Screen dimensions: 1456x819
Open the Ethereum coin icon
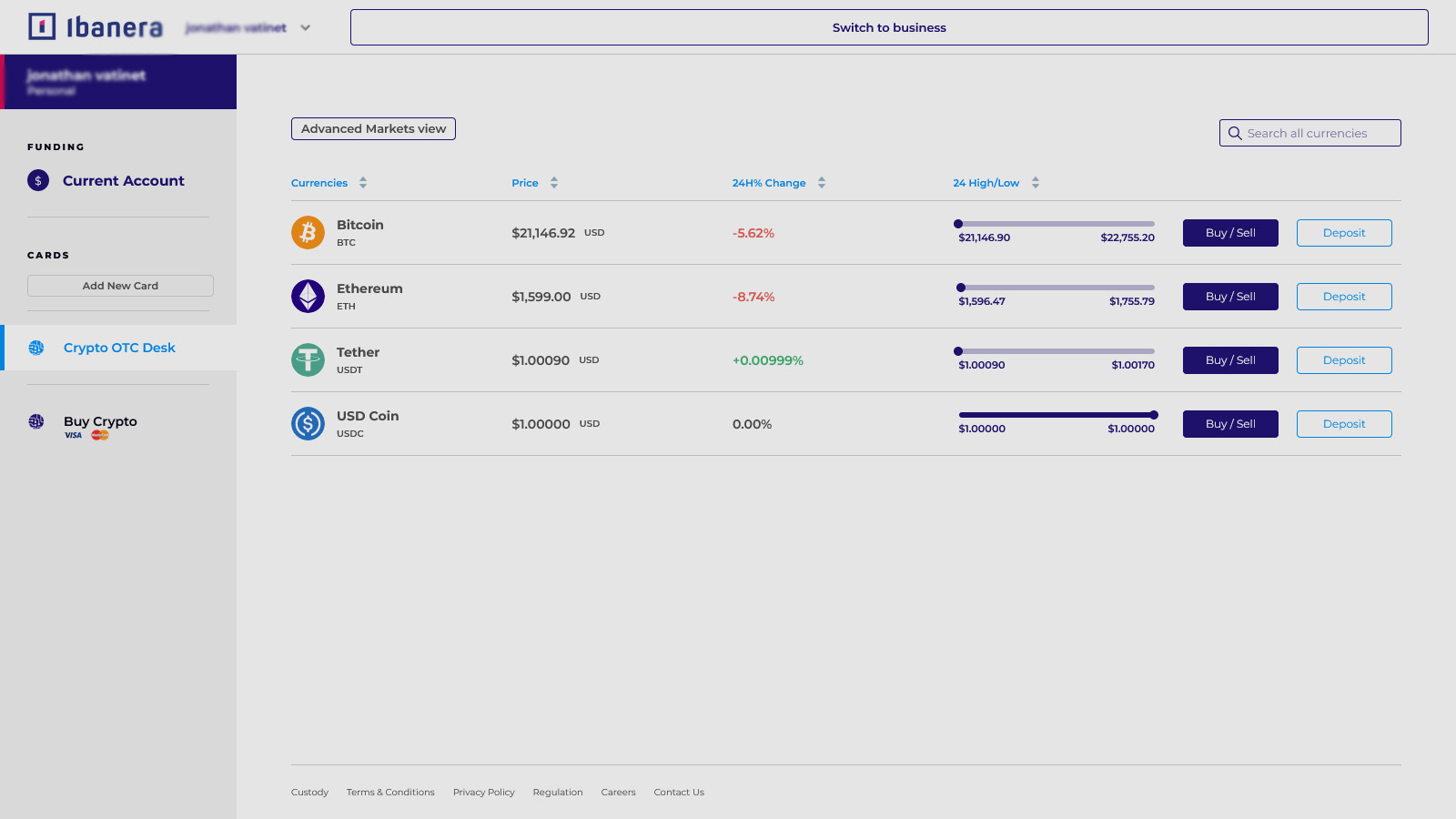click(x=308, y=297)
